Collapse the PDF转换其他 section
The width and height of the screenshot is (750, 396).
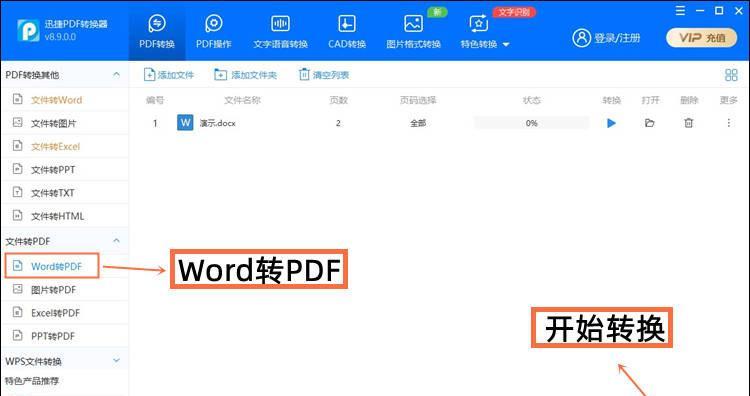116,75
